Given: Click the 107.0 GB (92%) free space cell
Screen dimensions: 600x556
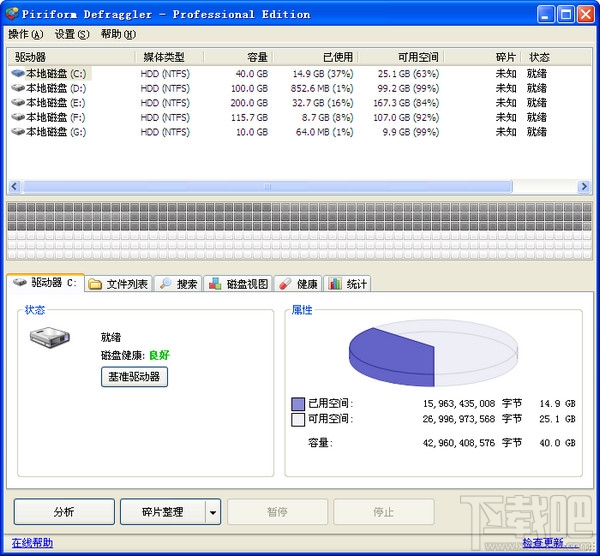Looking at the screenshot, I should coord(406,117).
